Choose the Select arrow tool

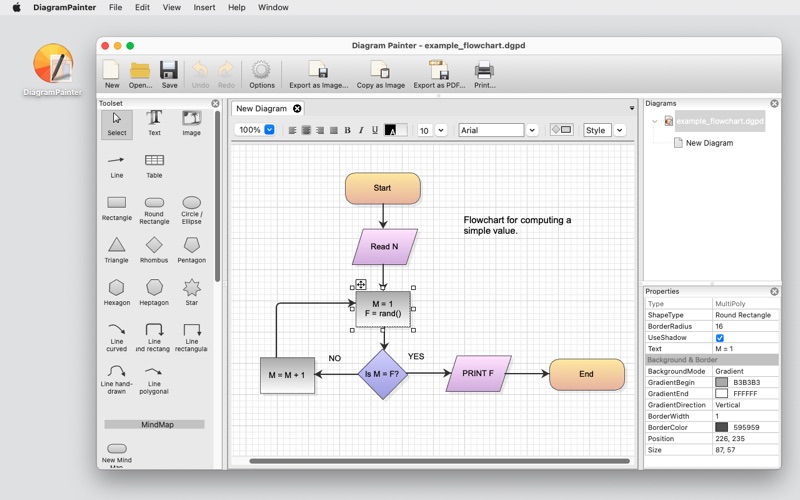(x=117, y=124)
